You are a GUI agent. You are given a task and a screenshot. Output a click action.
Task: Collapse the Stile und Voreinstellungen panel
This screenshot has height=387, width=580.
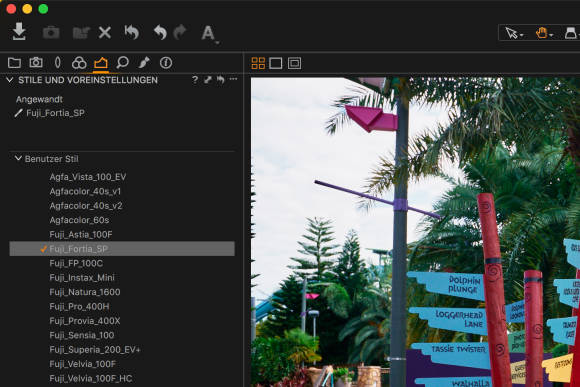pyautogui.click(x=10, y=80)
